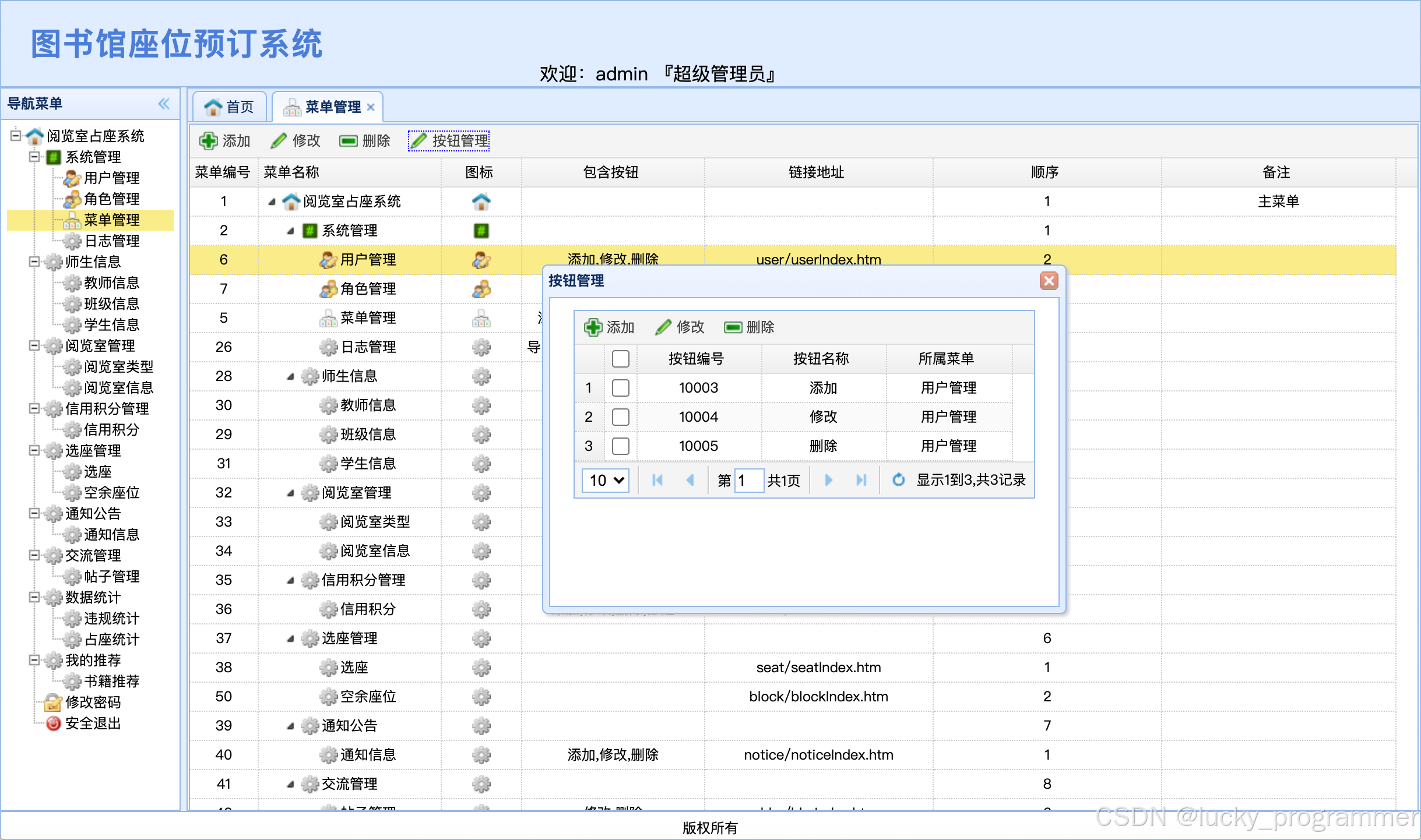Open 日志管理 in navigation tree
The image size is (1421, 840).
tap(111, 241)
